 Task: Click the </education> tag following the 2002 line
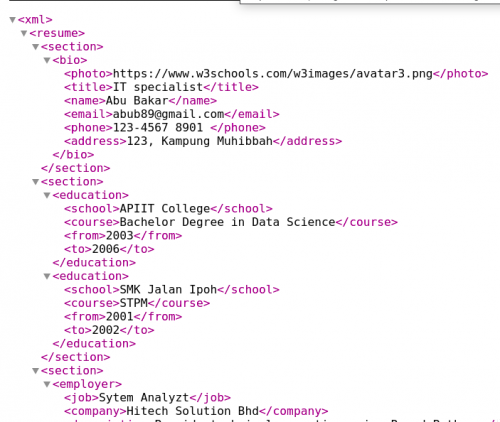tap(94, 344)
